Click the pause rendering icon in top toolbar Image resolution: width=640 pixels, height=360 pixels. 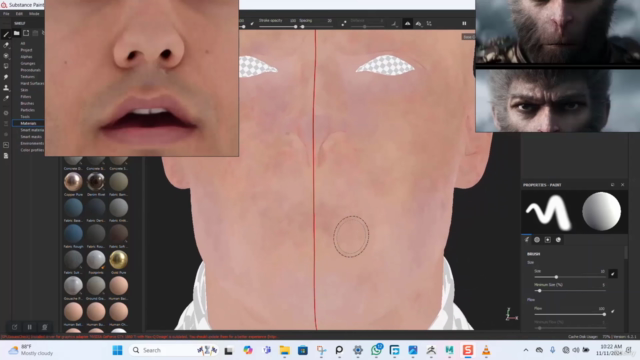[464, 24]
